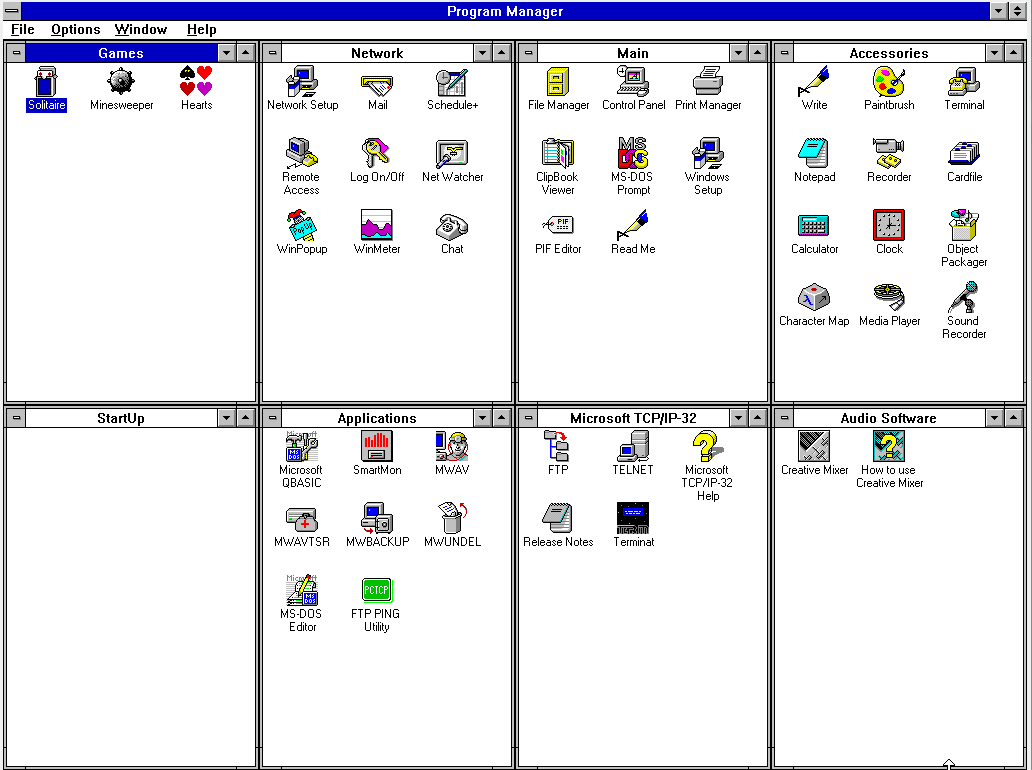Open the StartUp window control-menu box
Screen dimensions: 1032x770
point(16,417)
